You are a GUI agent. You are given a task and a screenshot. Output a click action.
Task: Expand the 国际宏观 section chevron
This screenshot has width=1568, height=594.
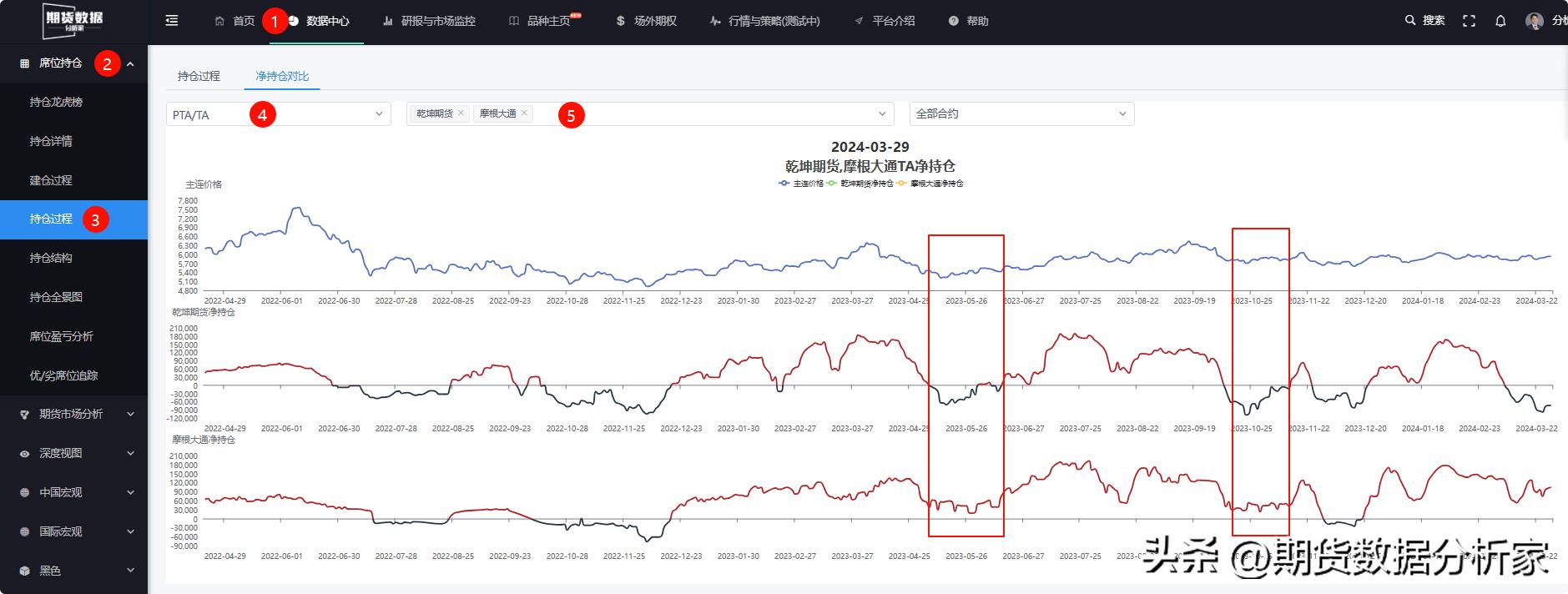click(130, 531)
